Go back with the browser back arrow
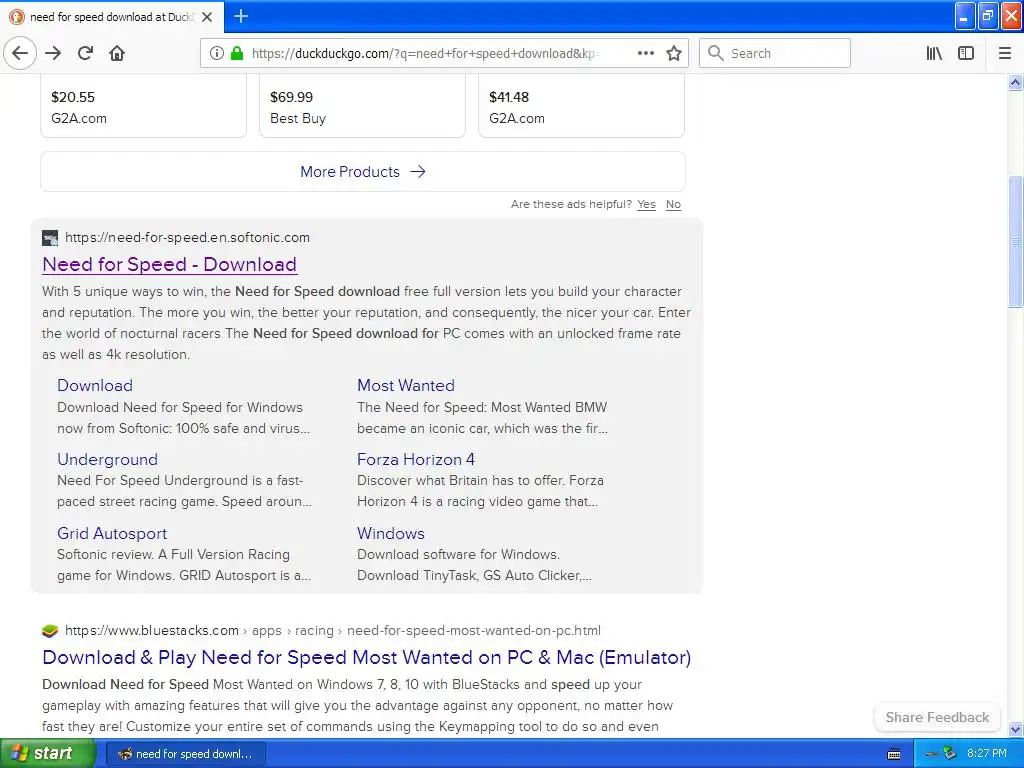Image resolution: width=1024 pixels, height=768 pixels. (x=20, y=53)
